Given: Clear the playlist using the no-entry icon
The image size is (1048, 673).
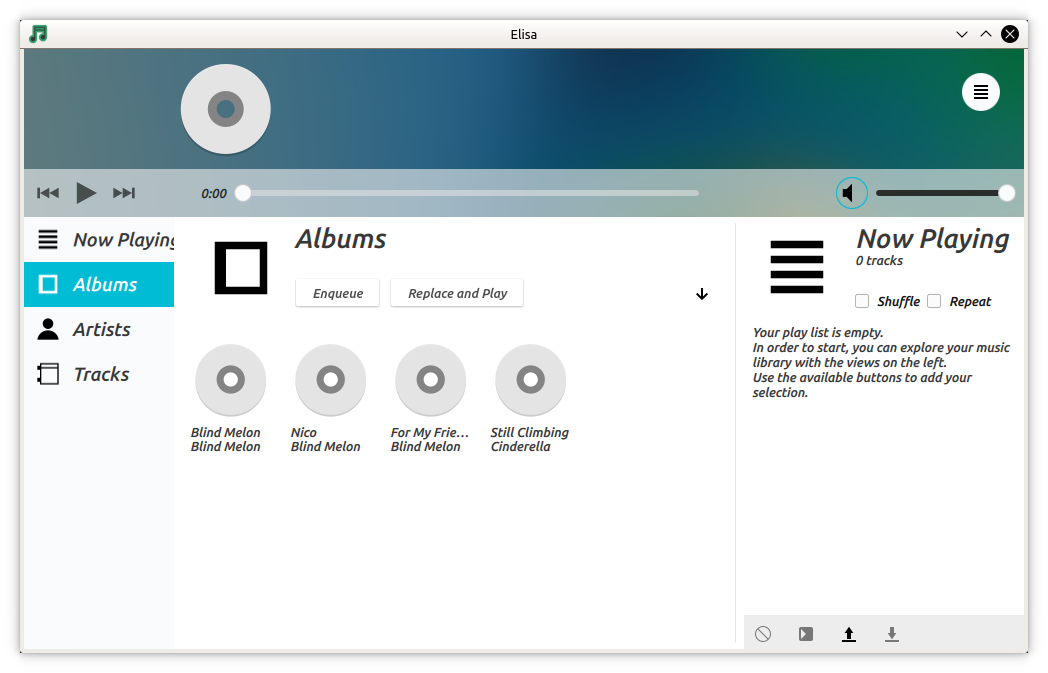Looking at the screenshot, I should (762, 633).
